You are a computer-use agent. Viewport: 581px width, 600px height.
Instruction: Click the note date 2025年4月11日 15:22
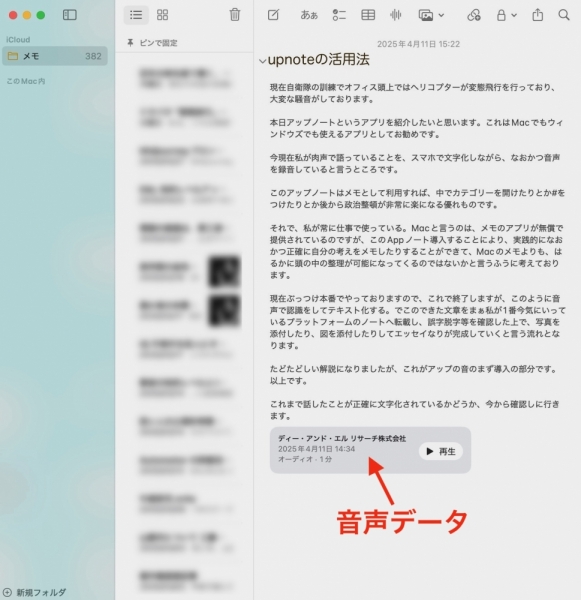click(418, 44)
